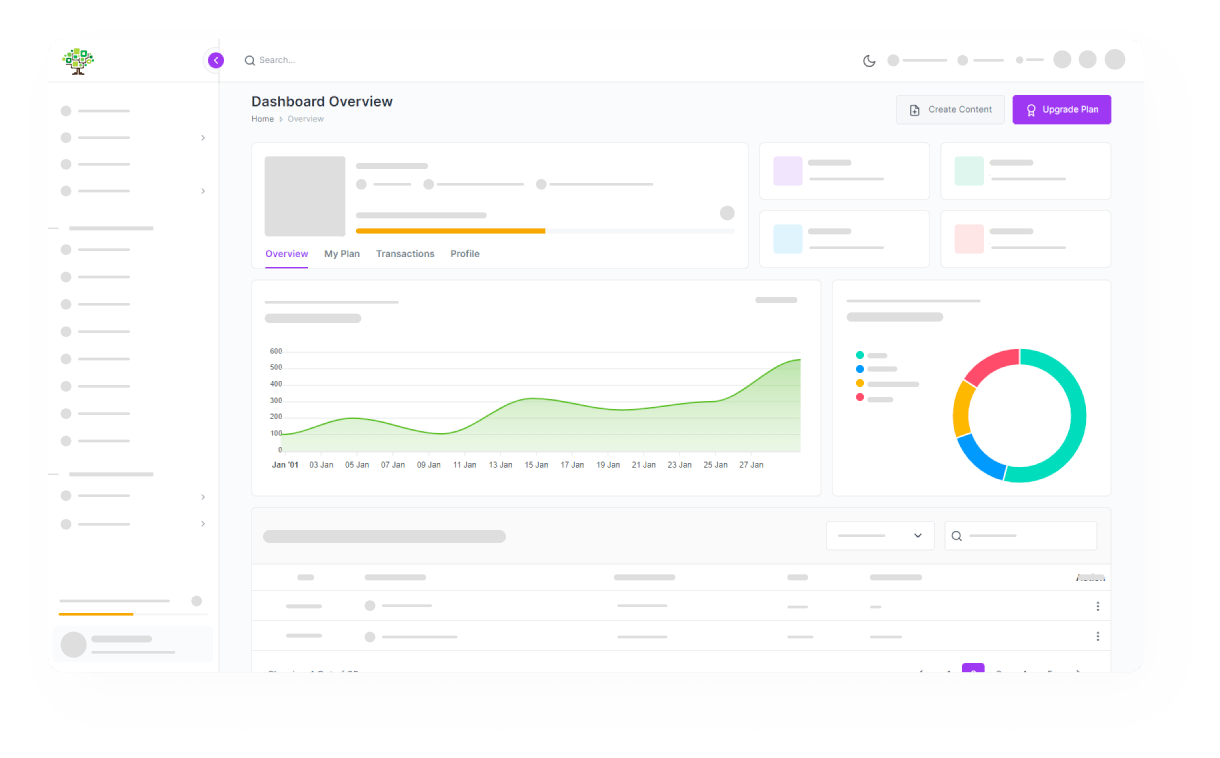Open the Transactions tab
Screen dimensions: 1220x758
coord(405,254)
